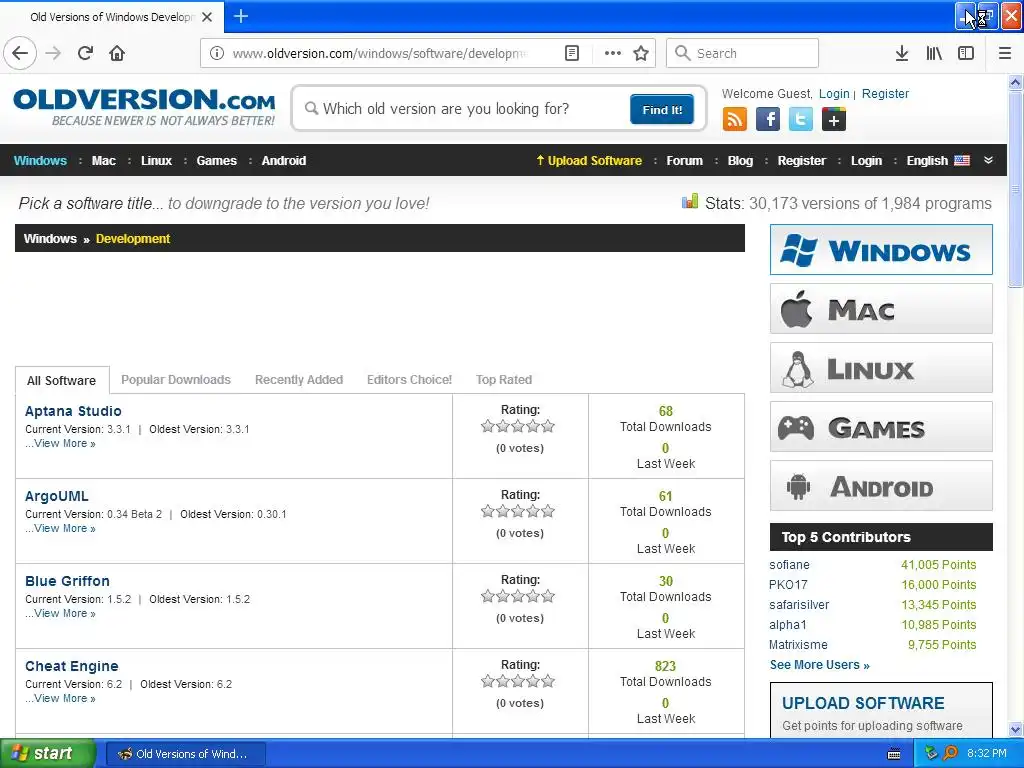The image size is (1024, 768).
Task: Rate Aptana Studio using its stars
Action: point(518,426)
